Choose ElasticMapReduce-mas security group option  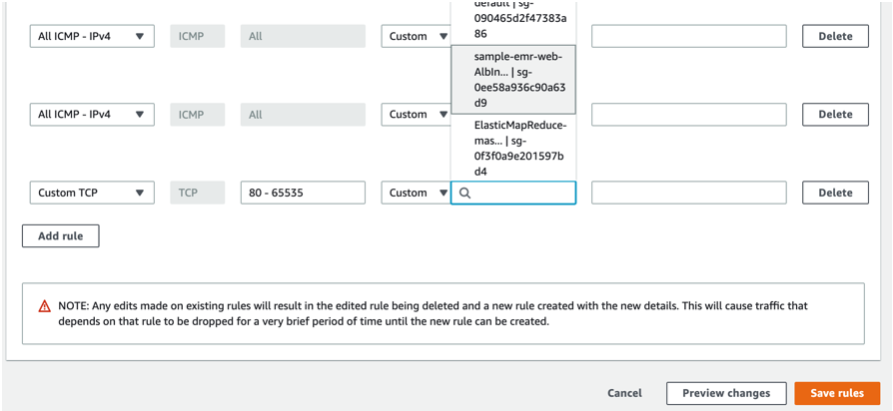[514, 148]
